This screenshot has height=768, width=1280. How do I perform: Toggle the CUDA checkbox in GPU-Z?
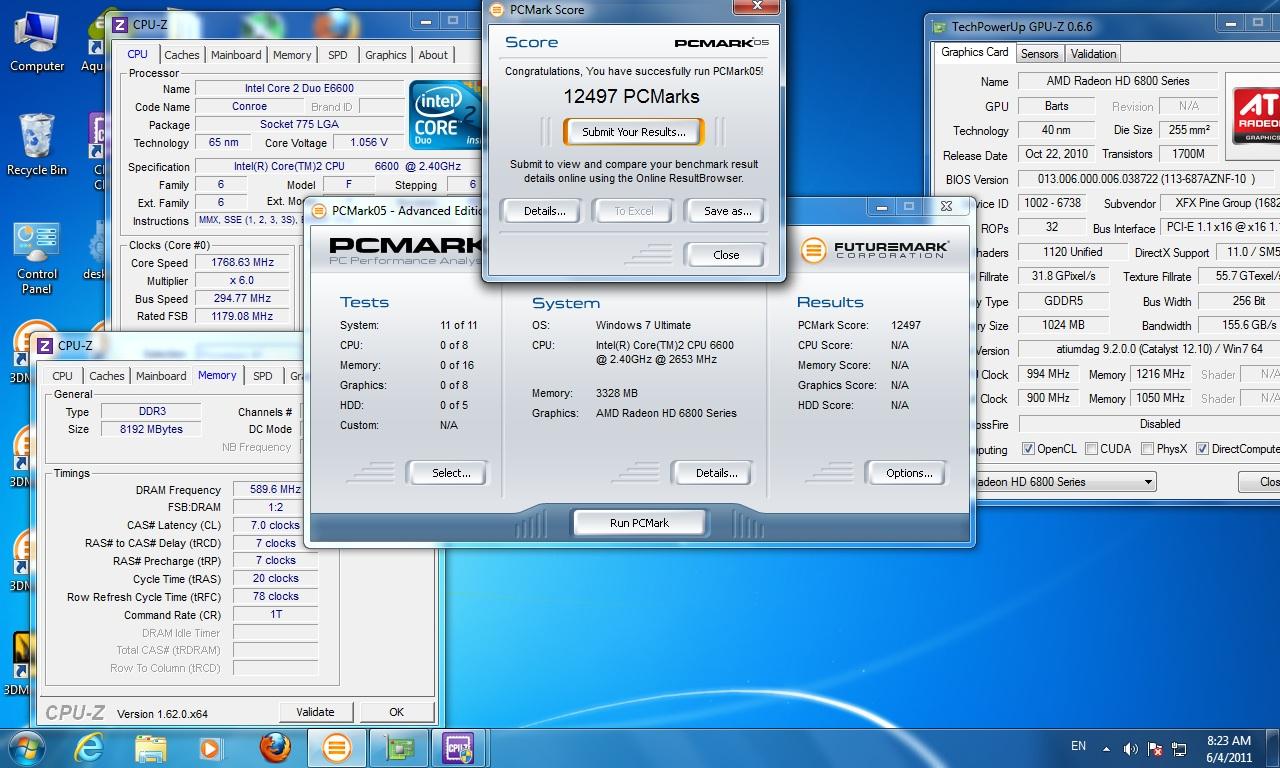[1091, 449]
